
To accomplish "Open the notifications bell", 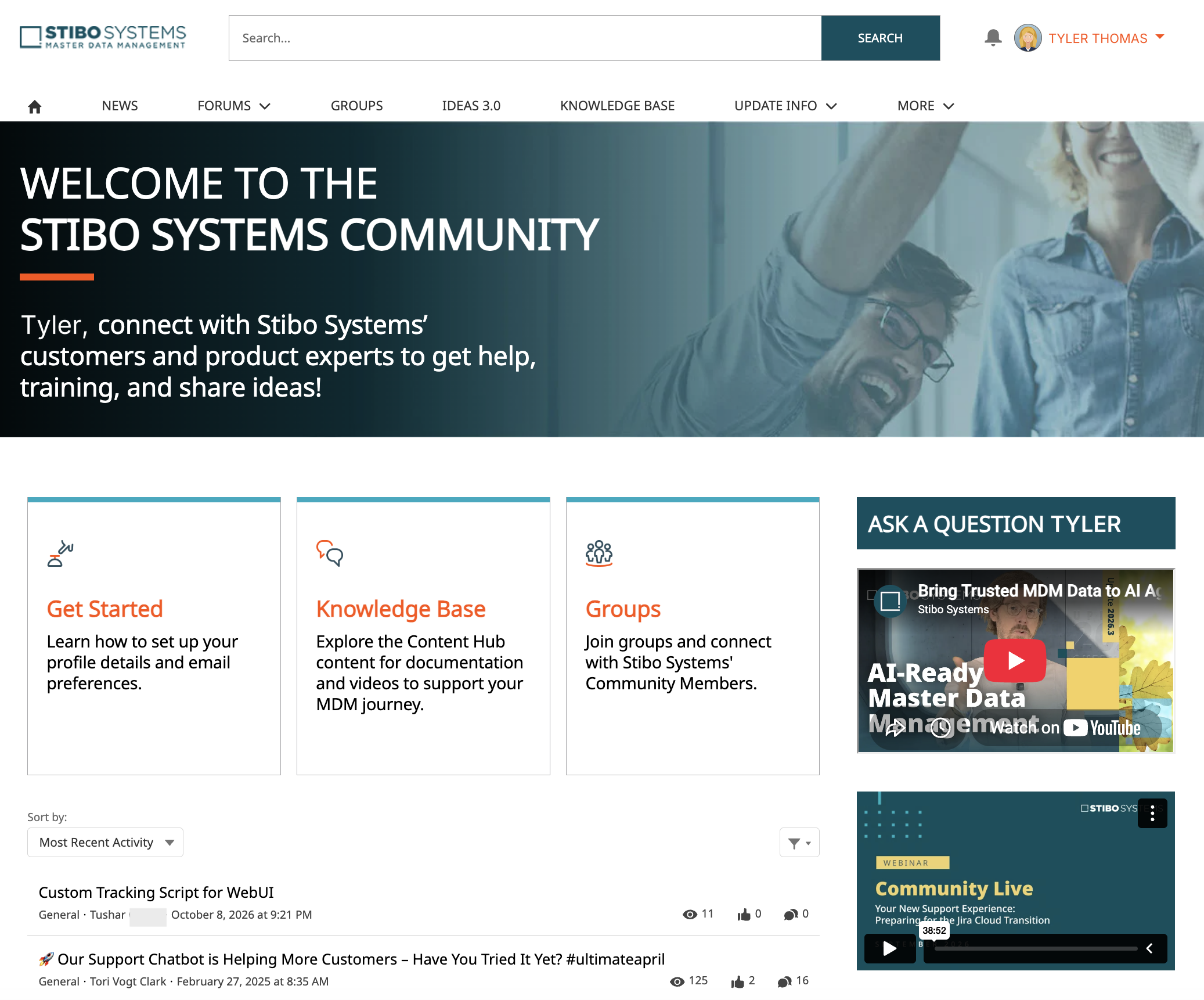I will [x=993, y=38].
